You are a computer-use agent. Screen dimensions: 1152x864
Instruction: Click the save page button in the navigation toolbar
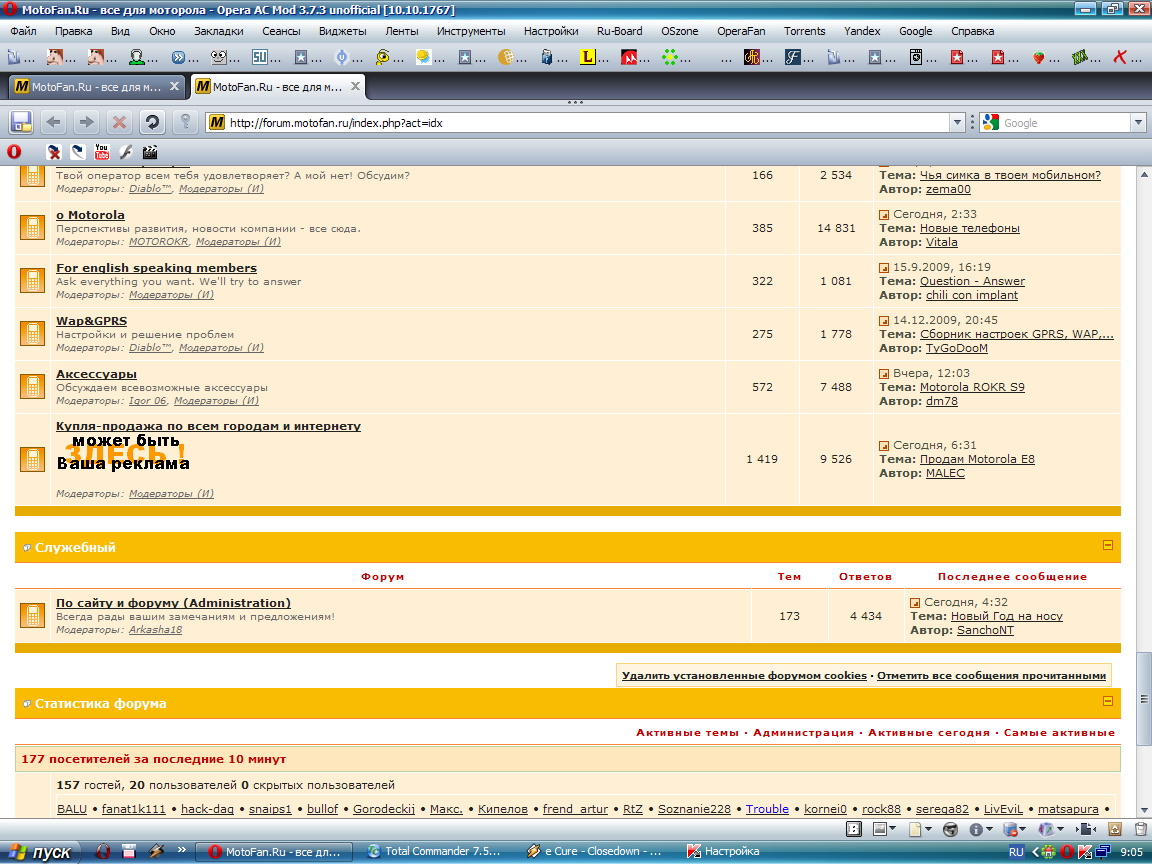coord(21,122)
